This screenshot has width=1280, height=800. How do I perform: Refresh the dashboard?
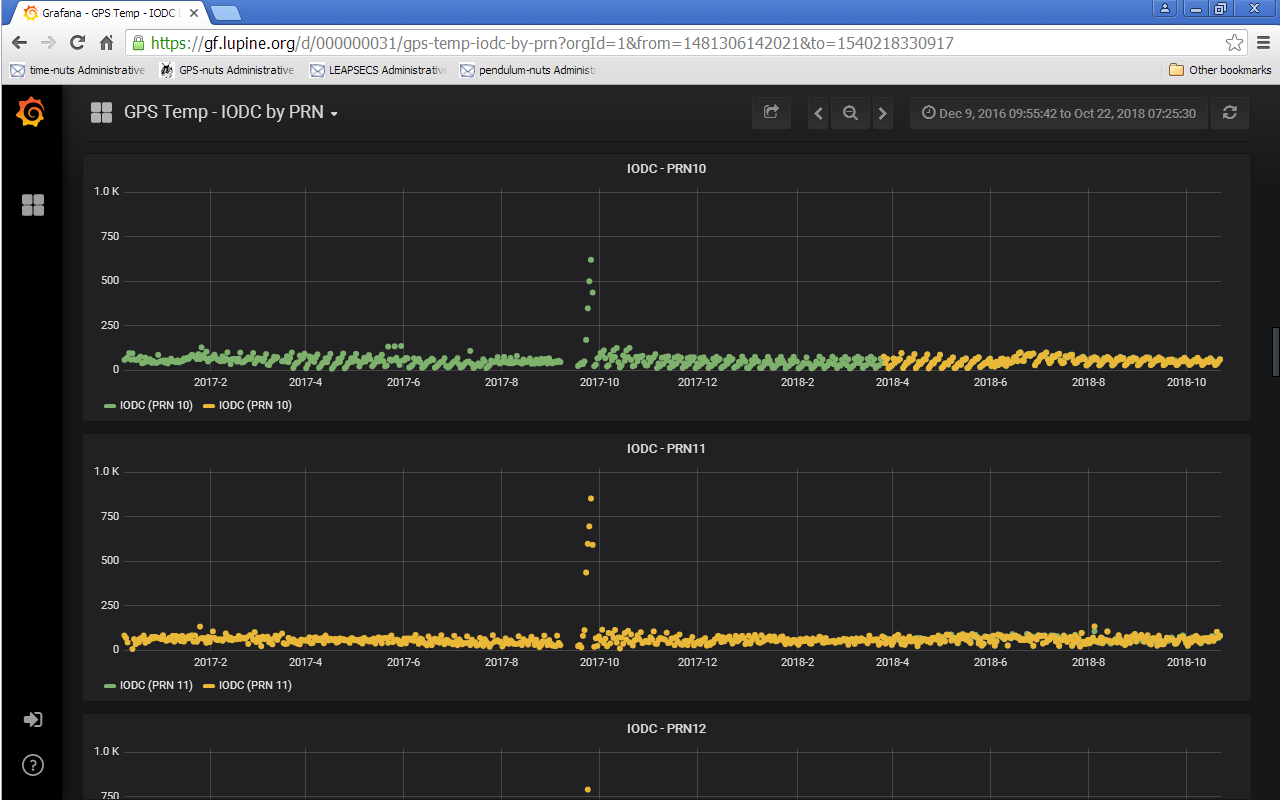(1229, 113)
